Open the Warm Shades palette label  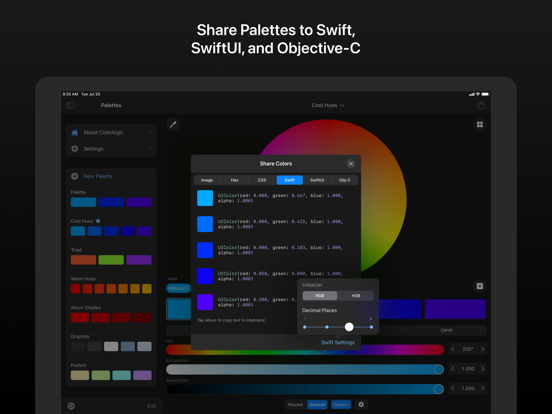(86, 307)
